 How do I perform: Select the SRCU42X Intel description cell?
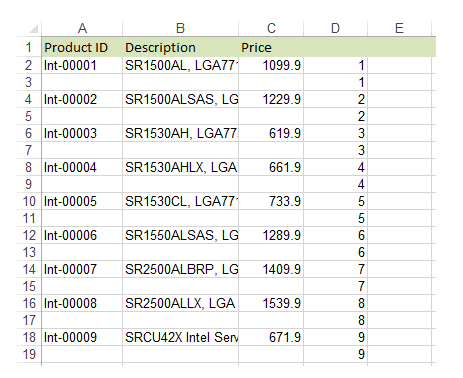(x=180, y=337)
